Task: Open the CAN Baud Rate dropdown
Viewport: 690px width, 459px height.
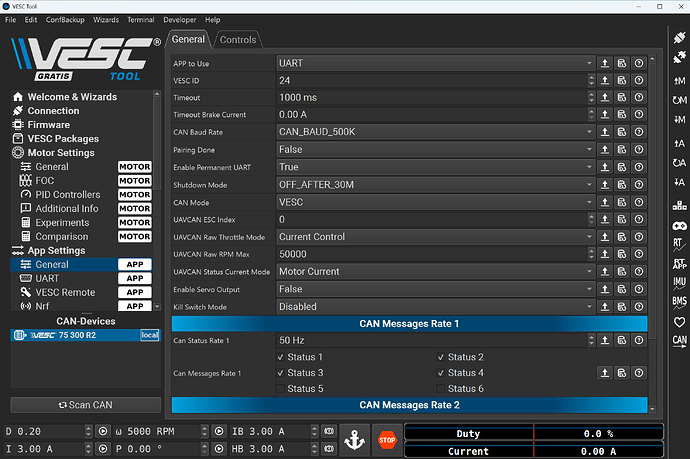Action: point(435,132)
